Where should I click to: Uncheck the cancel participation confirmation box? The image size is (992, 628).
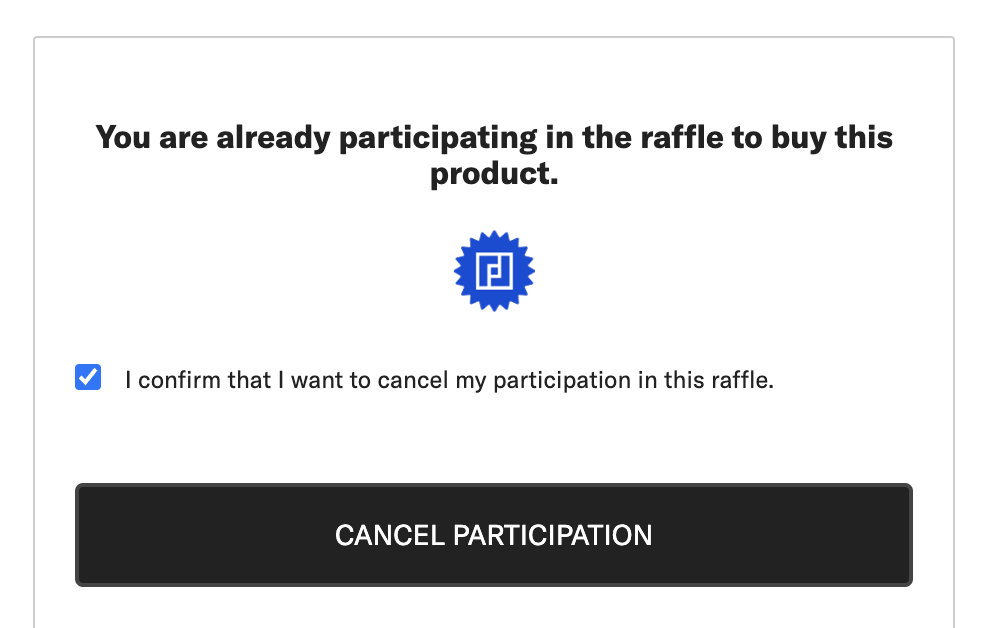[x=87, y=377]
